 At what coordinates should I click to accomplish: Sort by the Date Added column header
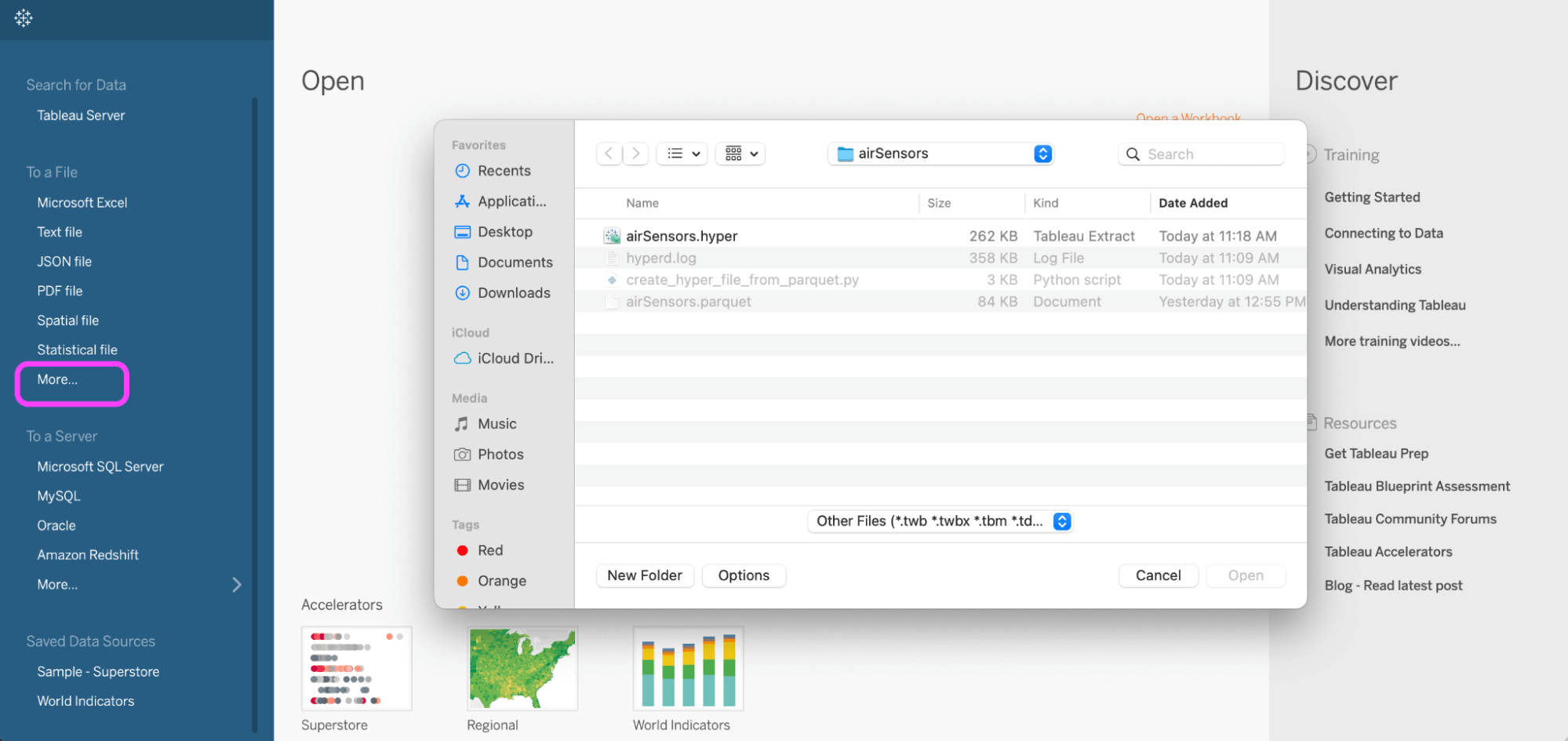pos(1193,203)
